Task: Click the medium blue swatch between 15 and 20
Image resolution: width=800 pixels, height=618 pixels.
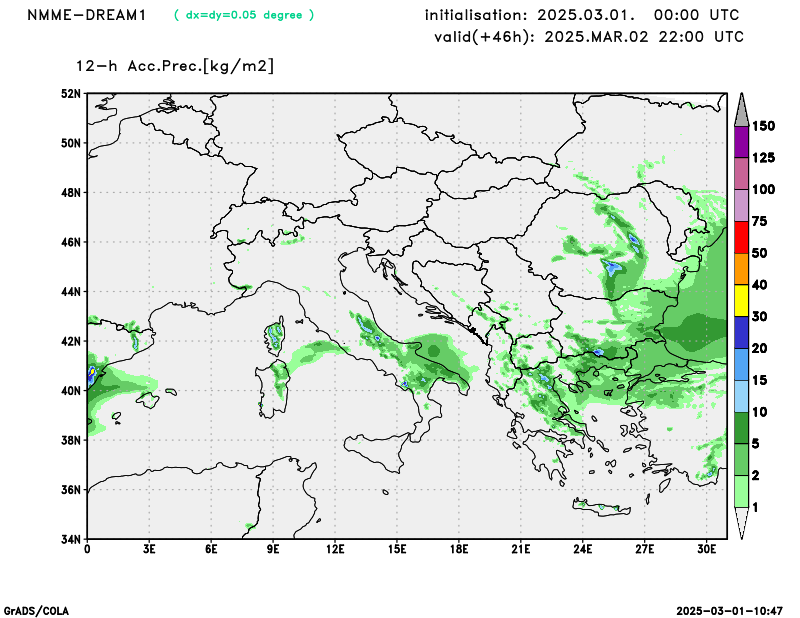Action: [x=741, y=364]
